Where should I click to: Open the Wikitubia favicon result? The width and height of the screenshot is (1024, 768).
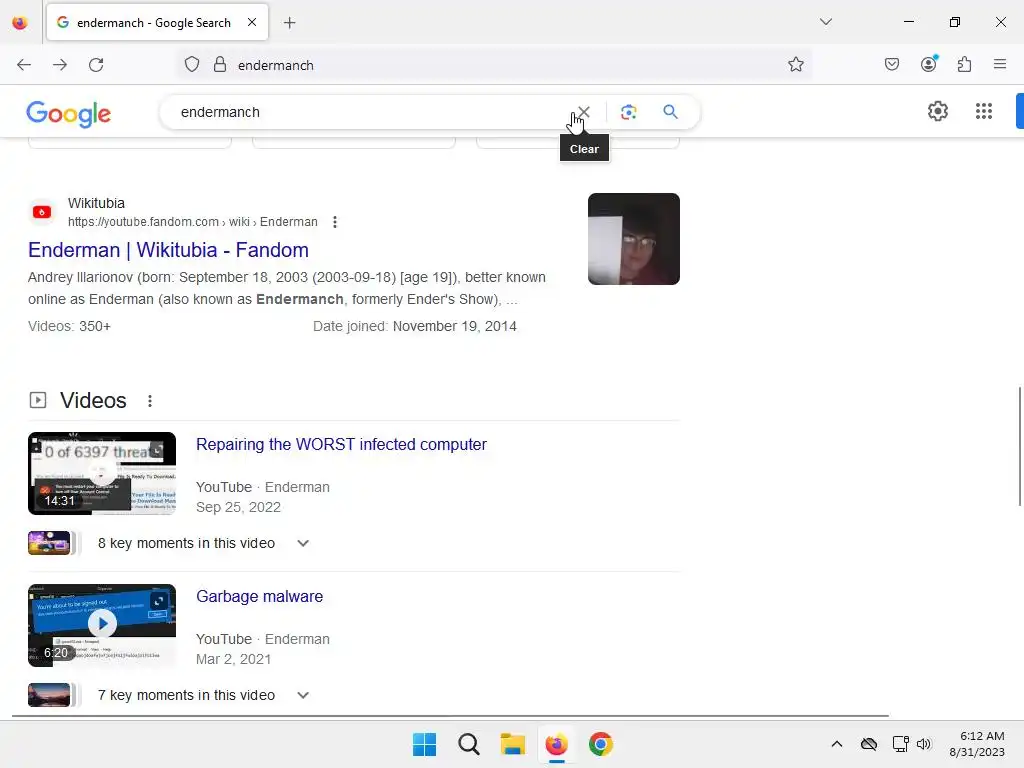(42, 212)
